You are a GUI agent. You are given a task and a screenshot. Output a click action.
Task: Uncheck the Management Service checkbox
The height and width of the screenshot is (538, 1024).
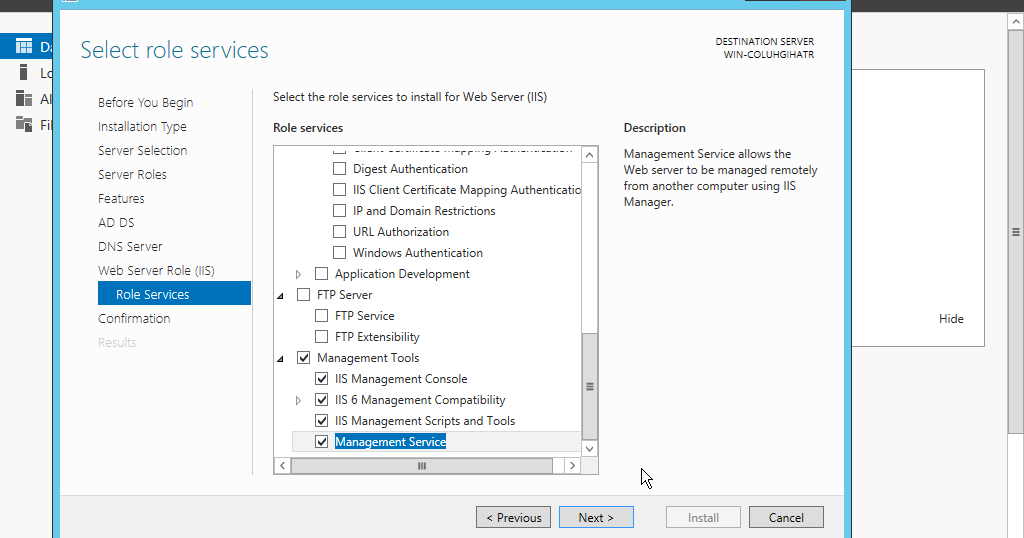322,442
